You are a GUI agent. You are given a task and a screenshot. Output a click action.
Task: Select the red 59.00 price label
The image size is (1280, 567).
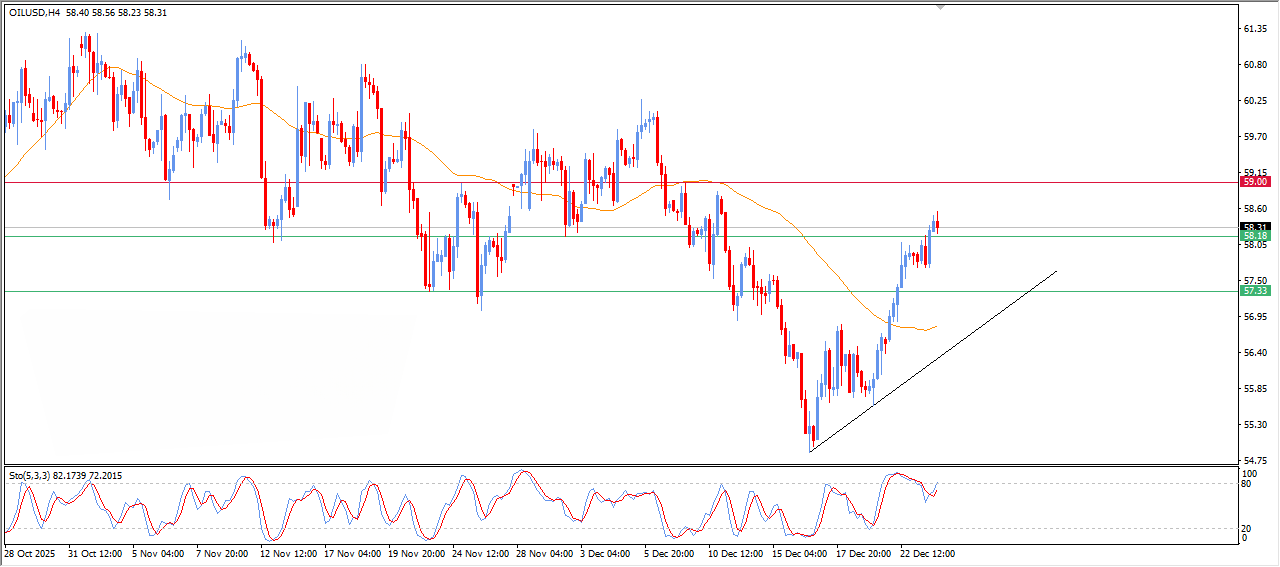coord(1254,182)
